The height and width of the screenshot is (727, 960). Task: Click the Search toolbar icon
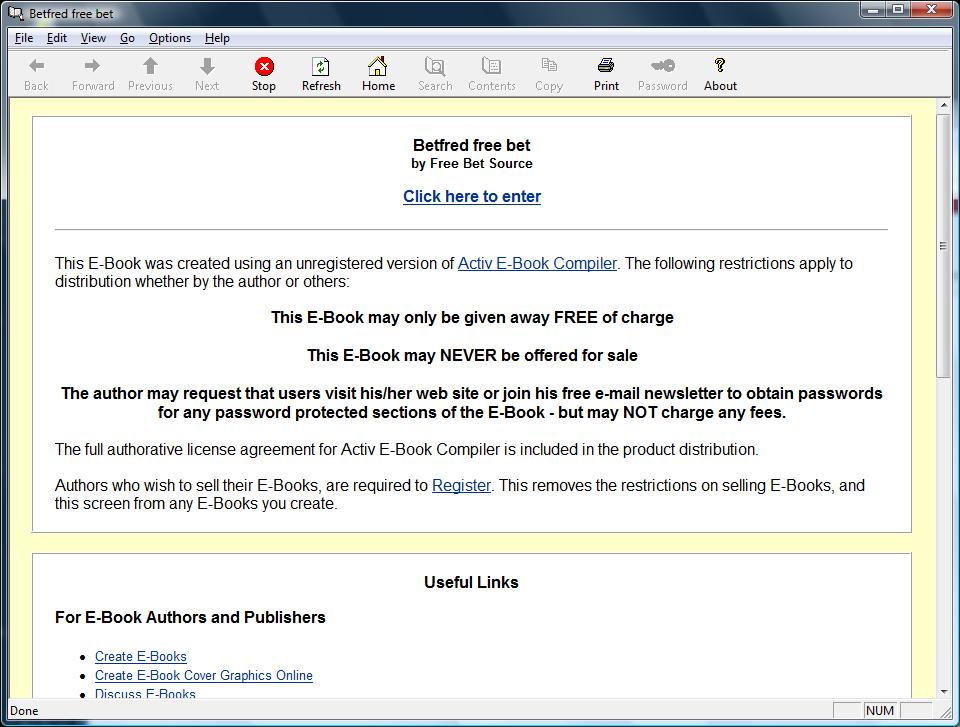435,66
